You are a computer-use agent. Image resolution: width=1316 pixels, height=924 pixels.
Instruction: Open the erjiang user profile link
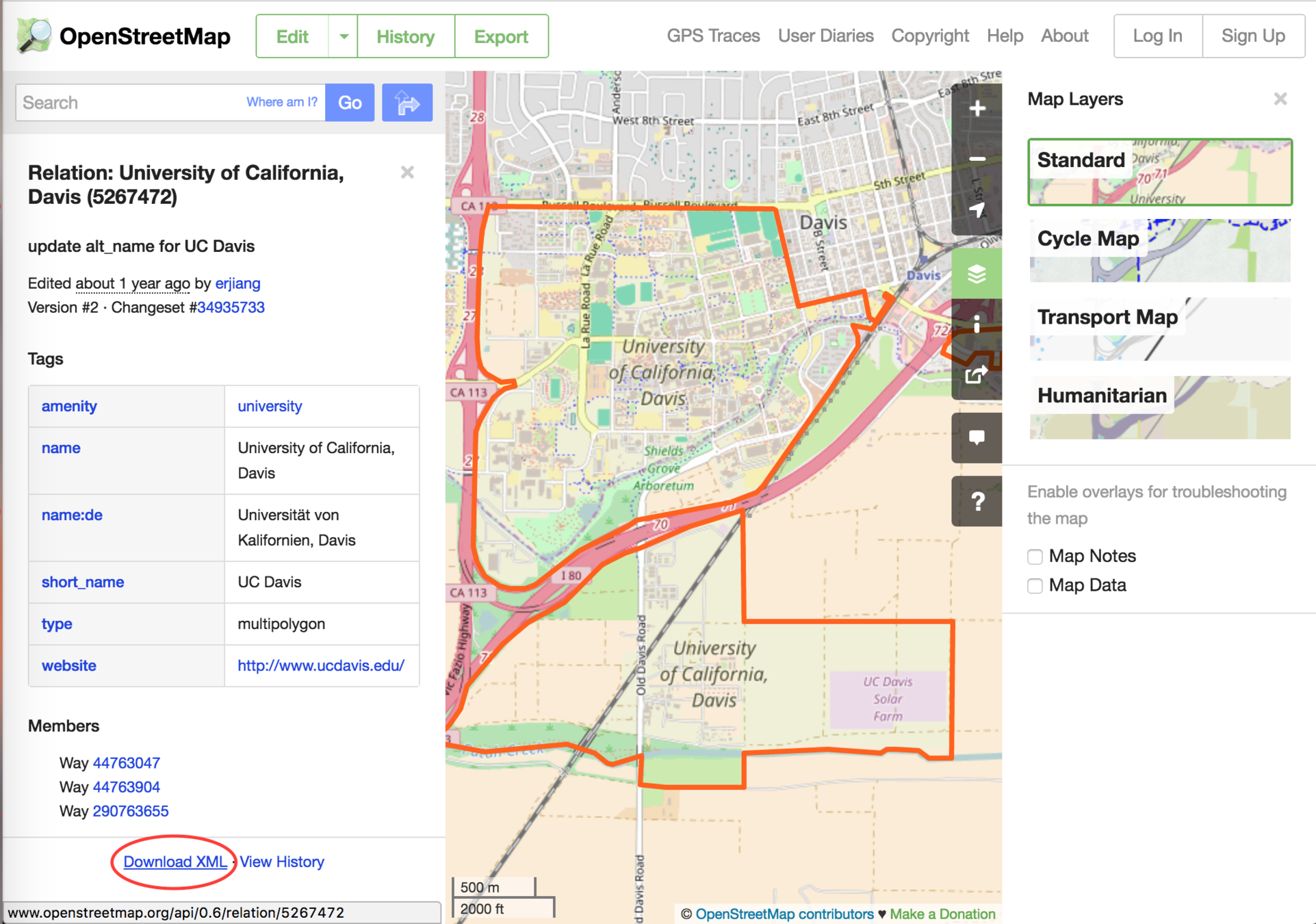(x=237, y=283)
